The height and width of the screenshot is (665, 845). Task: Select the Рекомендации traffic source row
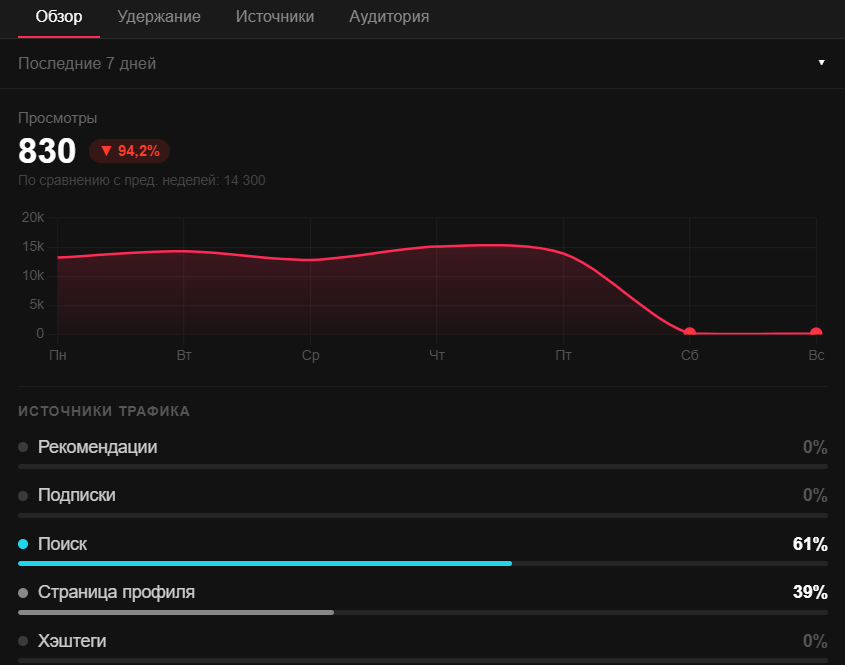pyautogui.click(x=422, y=453)
